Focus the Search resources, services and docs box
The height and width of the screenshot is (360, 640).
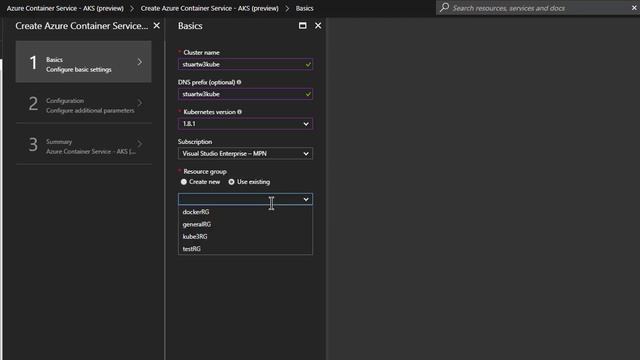(x=538, y=8)
